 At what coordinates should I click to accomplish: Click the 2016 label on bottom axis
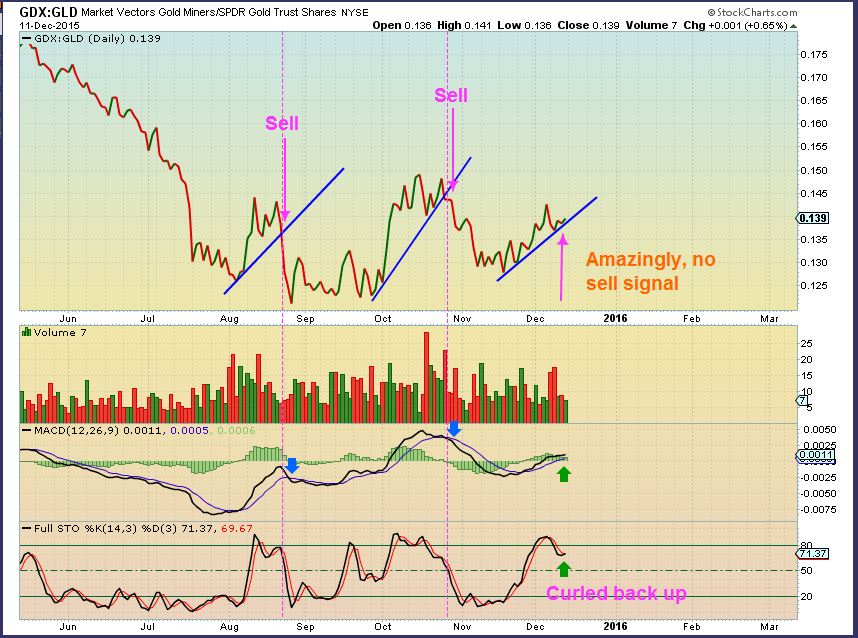pyautogui.click(x=616, y=626)
